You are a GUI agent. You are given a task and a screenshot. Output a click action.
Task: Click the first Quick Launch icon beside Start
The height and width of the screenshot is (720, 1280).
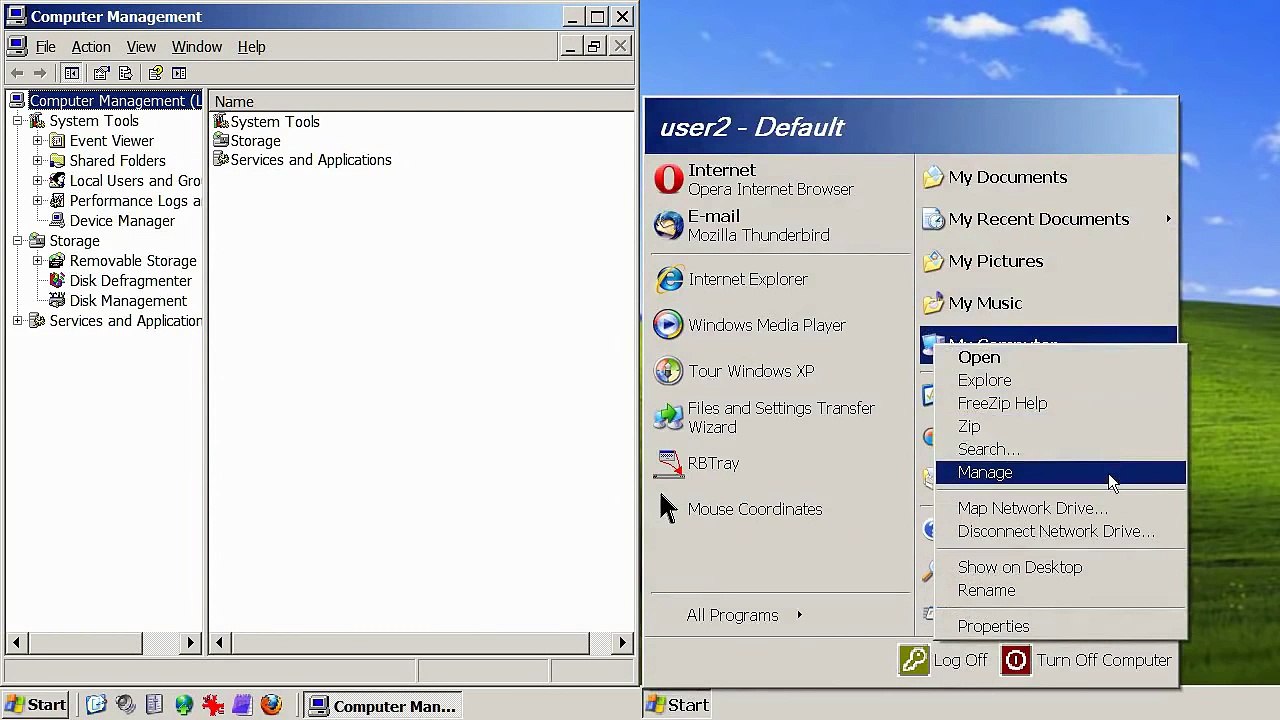tap(96, 705)
